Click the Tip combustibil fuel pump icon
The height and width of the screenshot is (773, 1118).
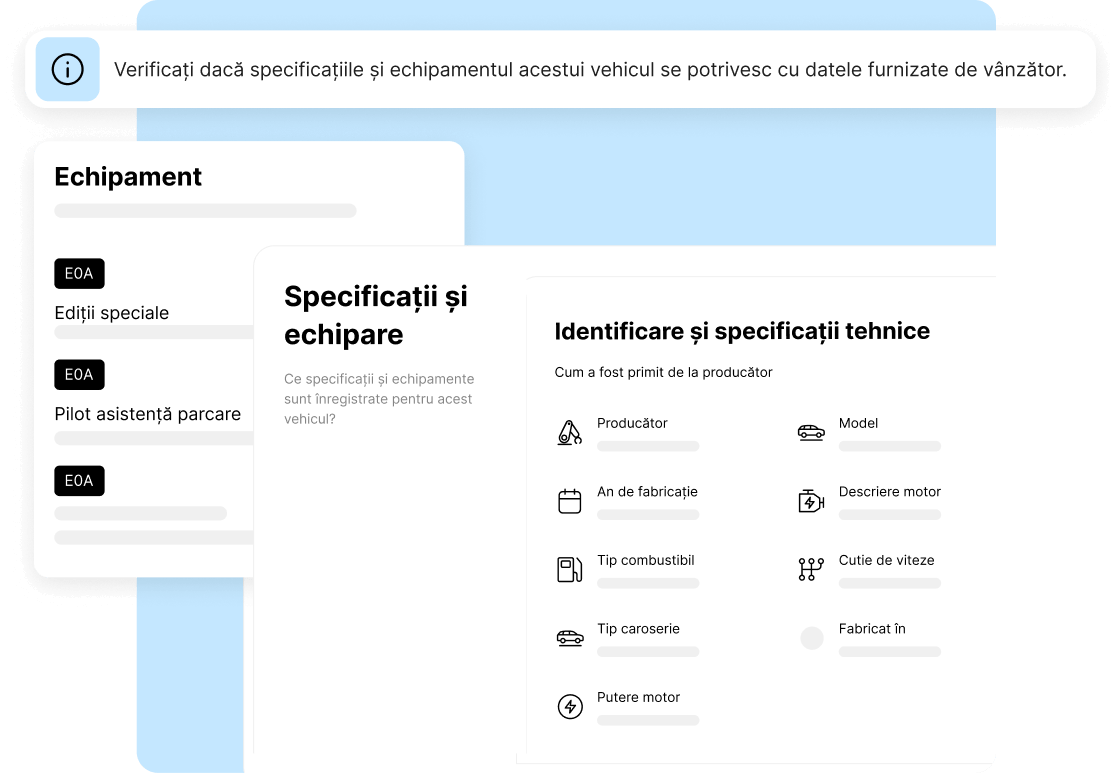click(569, 570)
